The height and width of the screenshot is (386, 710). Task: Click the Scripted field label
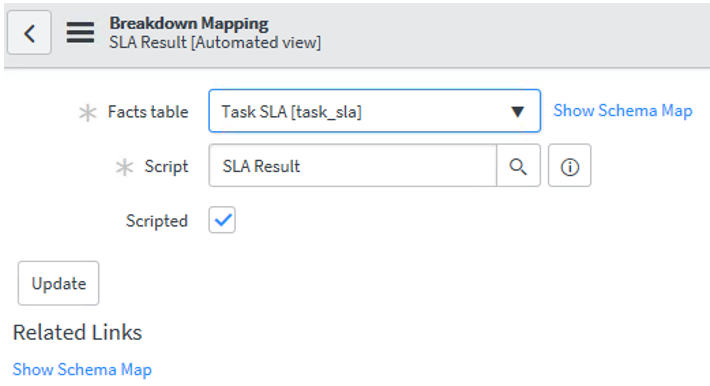(157, 221)
